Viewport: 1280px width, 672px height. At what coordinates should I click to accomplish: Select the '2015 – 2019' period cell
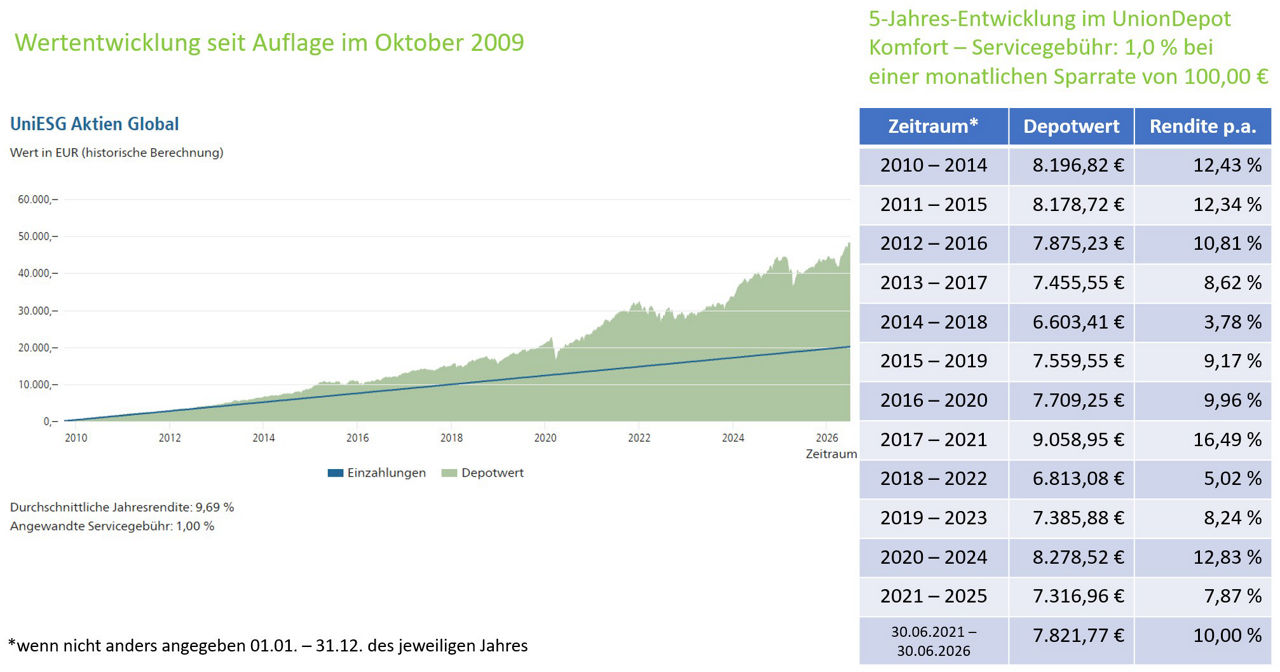[933, 361]
